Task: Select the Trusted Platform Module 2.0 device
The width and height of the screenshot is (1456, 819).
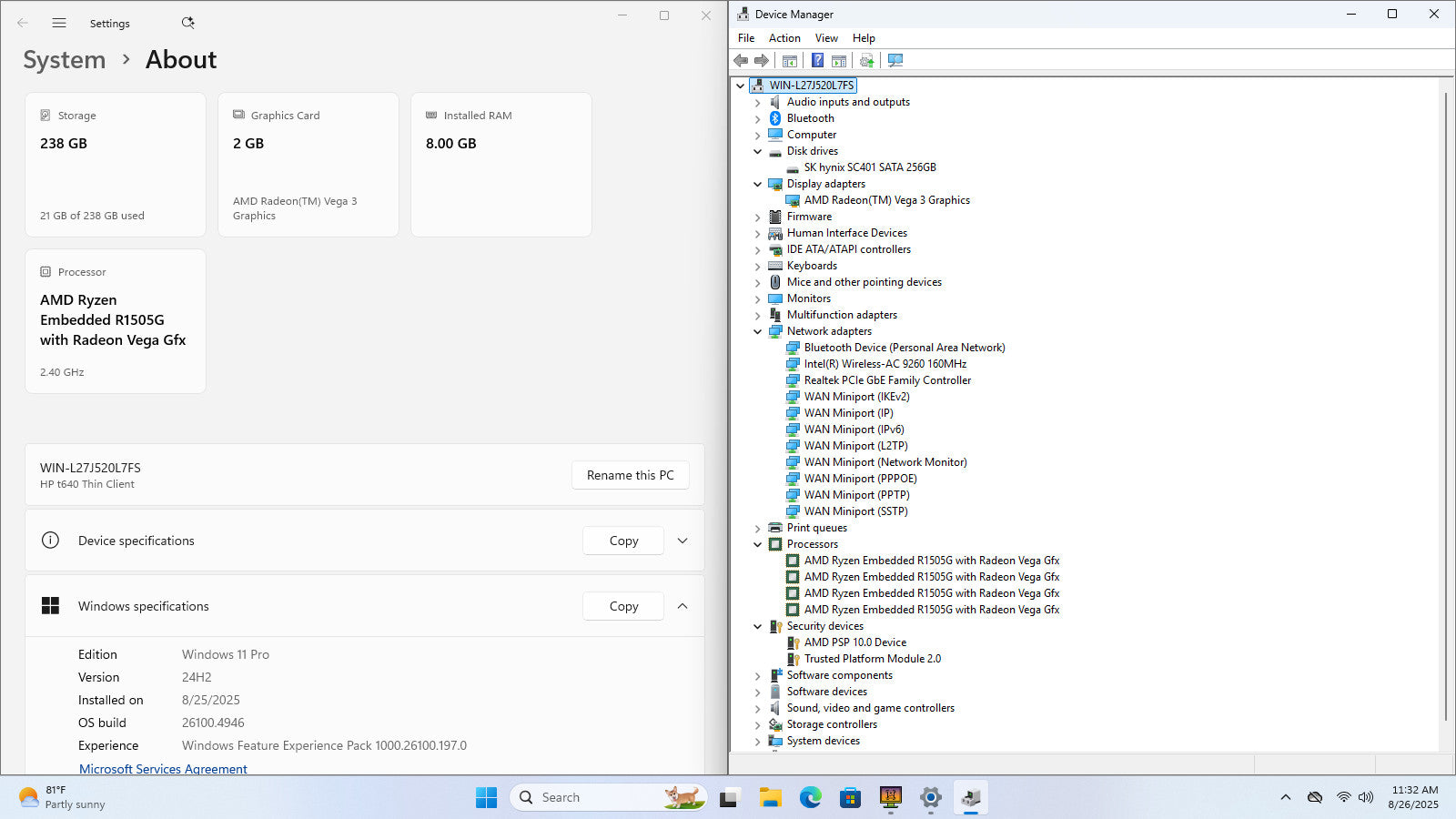Action: tap(872, 659)
